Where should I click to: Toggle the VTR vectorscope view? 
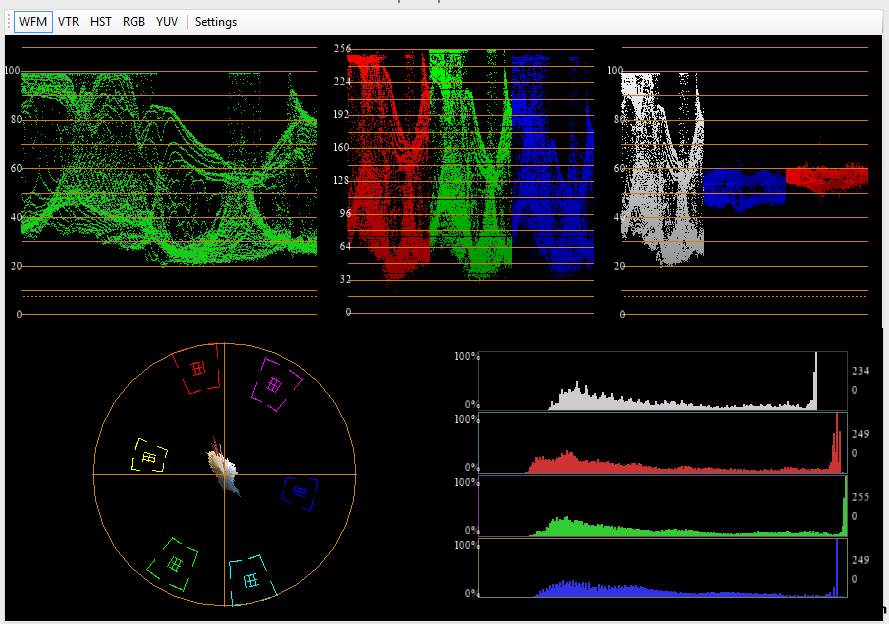[x=68, y=21]
